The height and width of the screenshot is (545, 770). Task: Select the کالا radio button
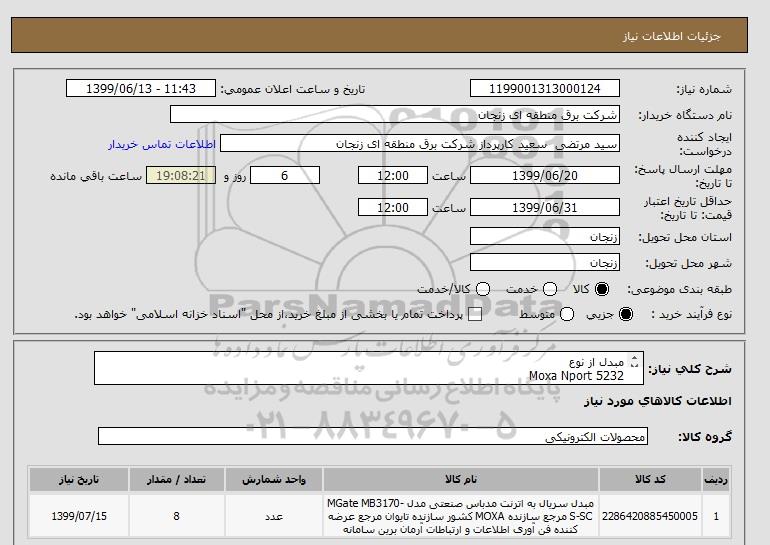[602, 289]
